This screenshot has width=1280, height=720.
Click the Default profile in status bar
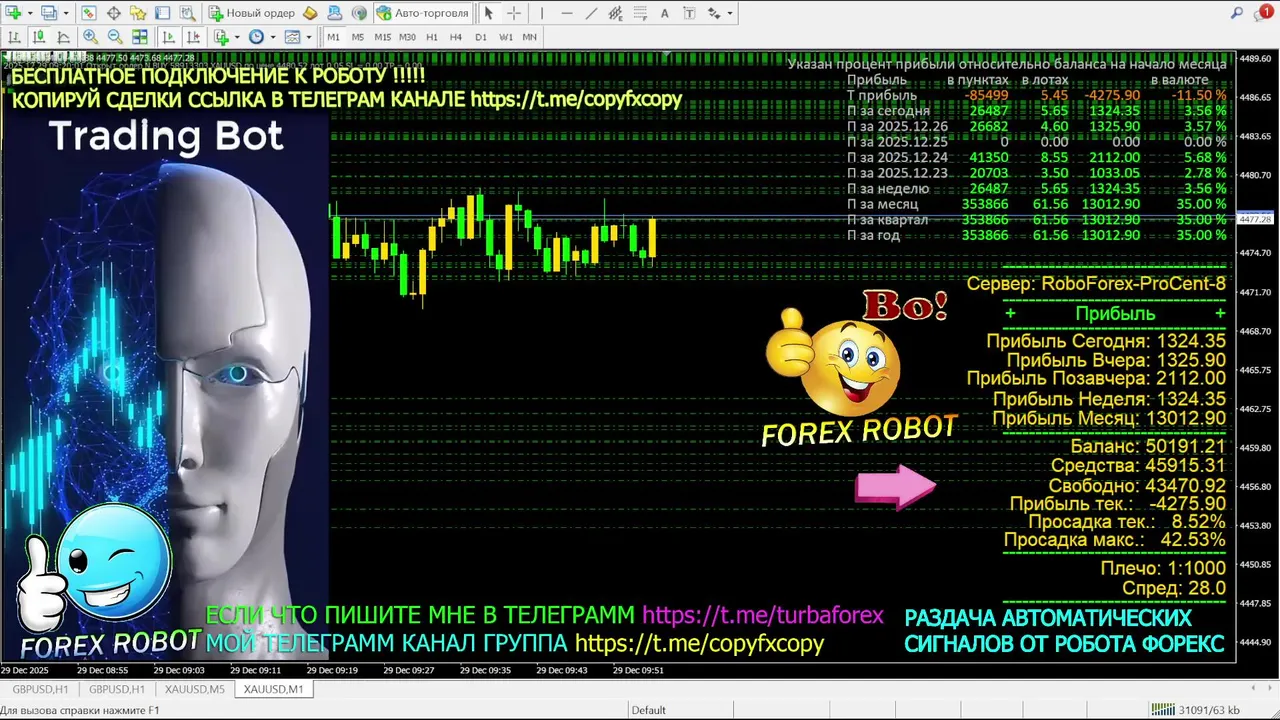(648, 710)
